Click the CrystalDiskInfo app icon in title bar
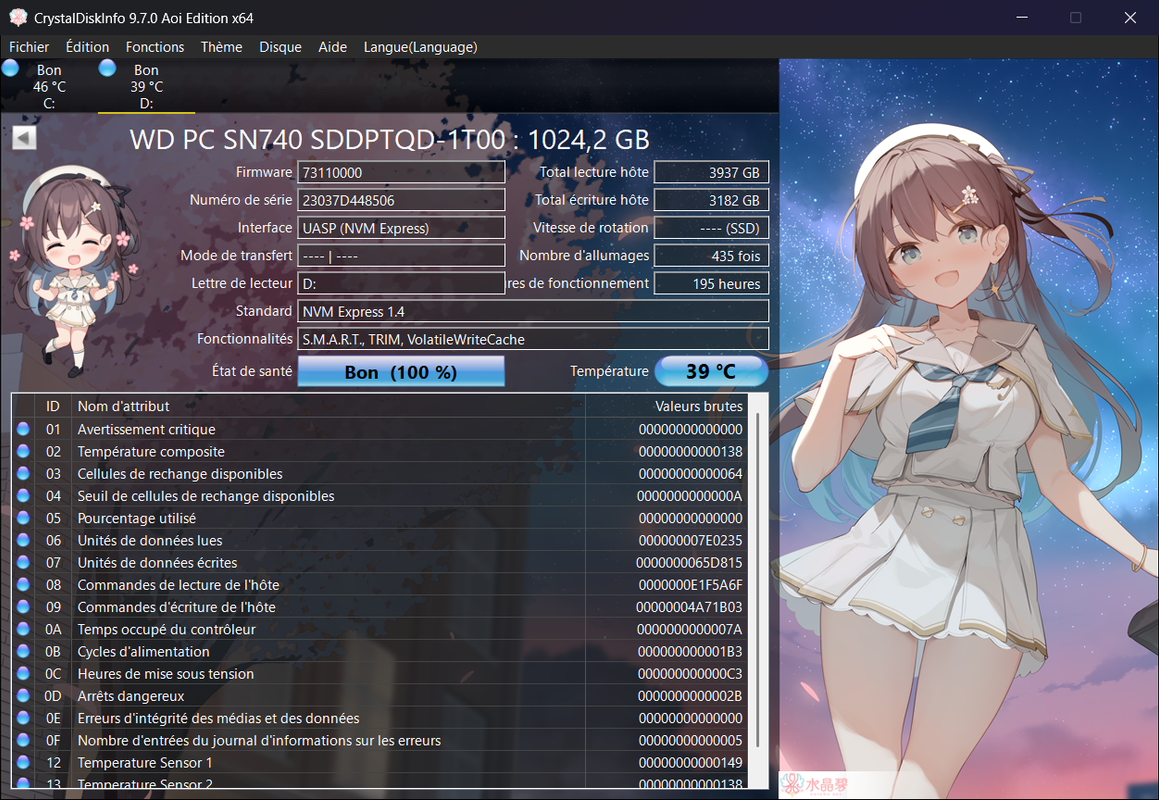The width and height of the screenshot is (1159, 800). tap(18, 17)
